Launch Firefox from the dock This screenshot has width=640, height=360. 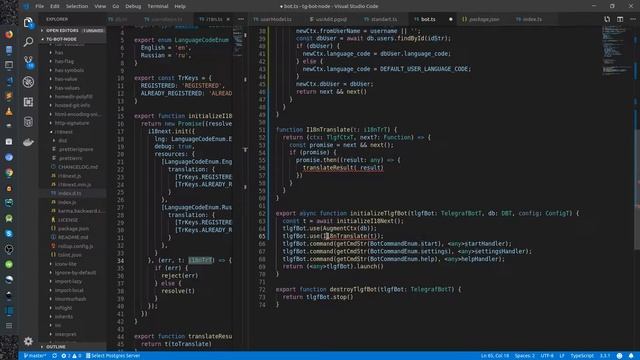pyautogui.click(x=9, y=34)
